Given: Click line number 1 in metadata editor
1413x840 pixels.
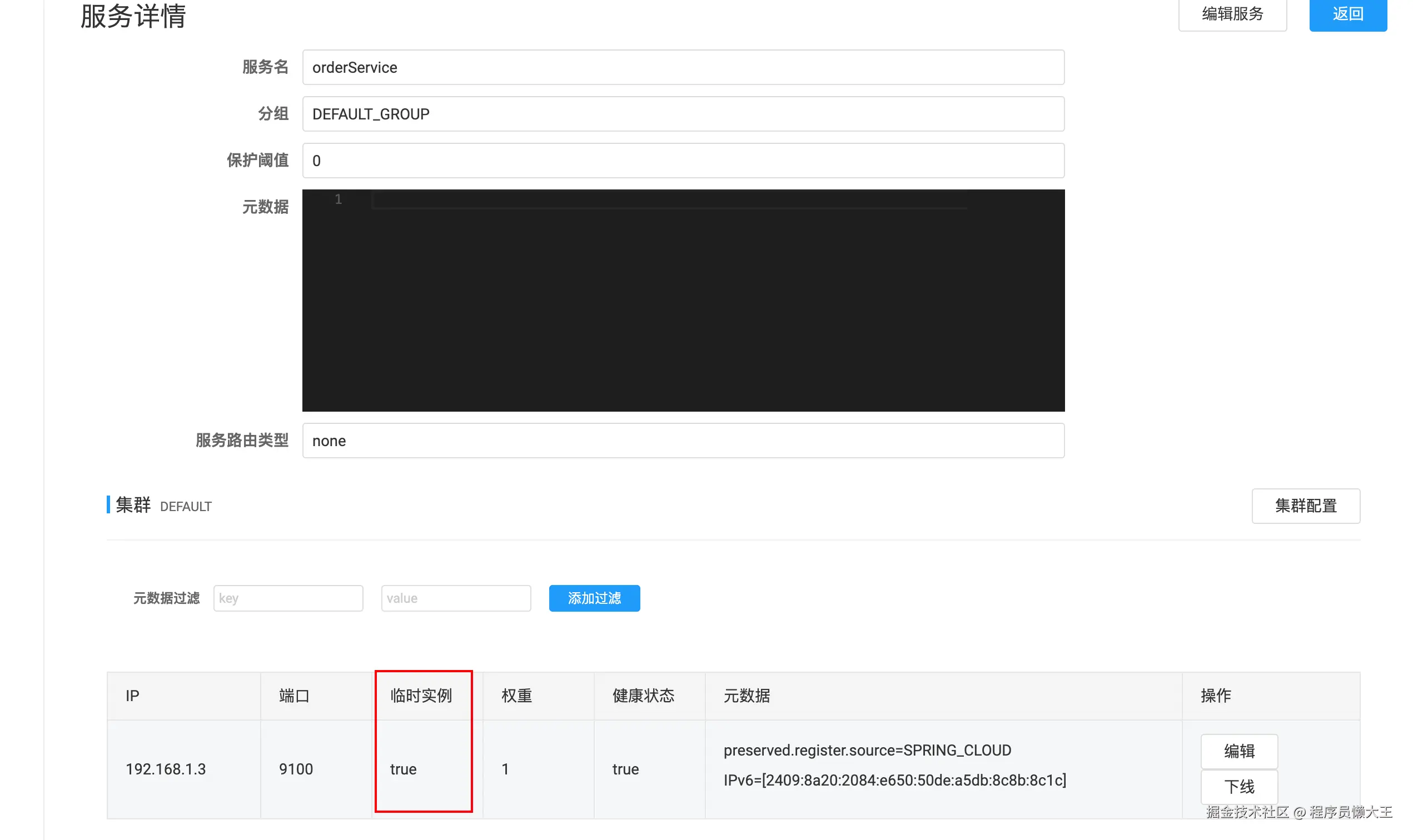Looking at the screenshot, I should pyautogui.click(x=338, y=199).
